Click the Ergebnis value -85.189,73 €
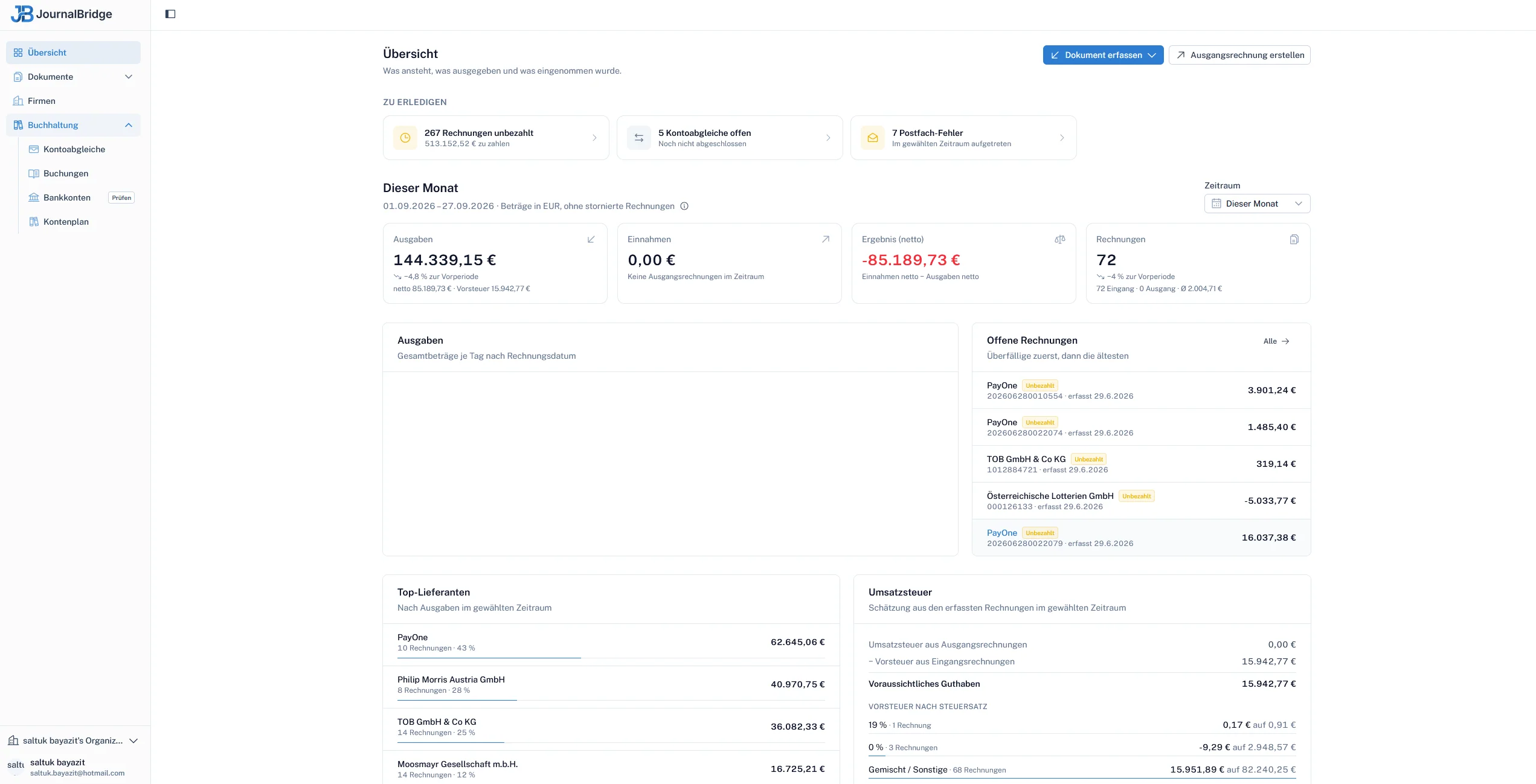The width and height of the screenshot is (1536, 784). (x=911, y=260)
